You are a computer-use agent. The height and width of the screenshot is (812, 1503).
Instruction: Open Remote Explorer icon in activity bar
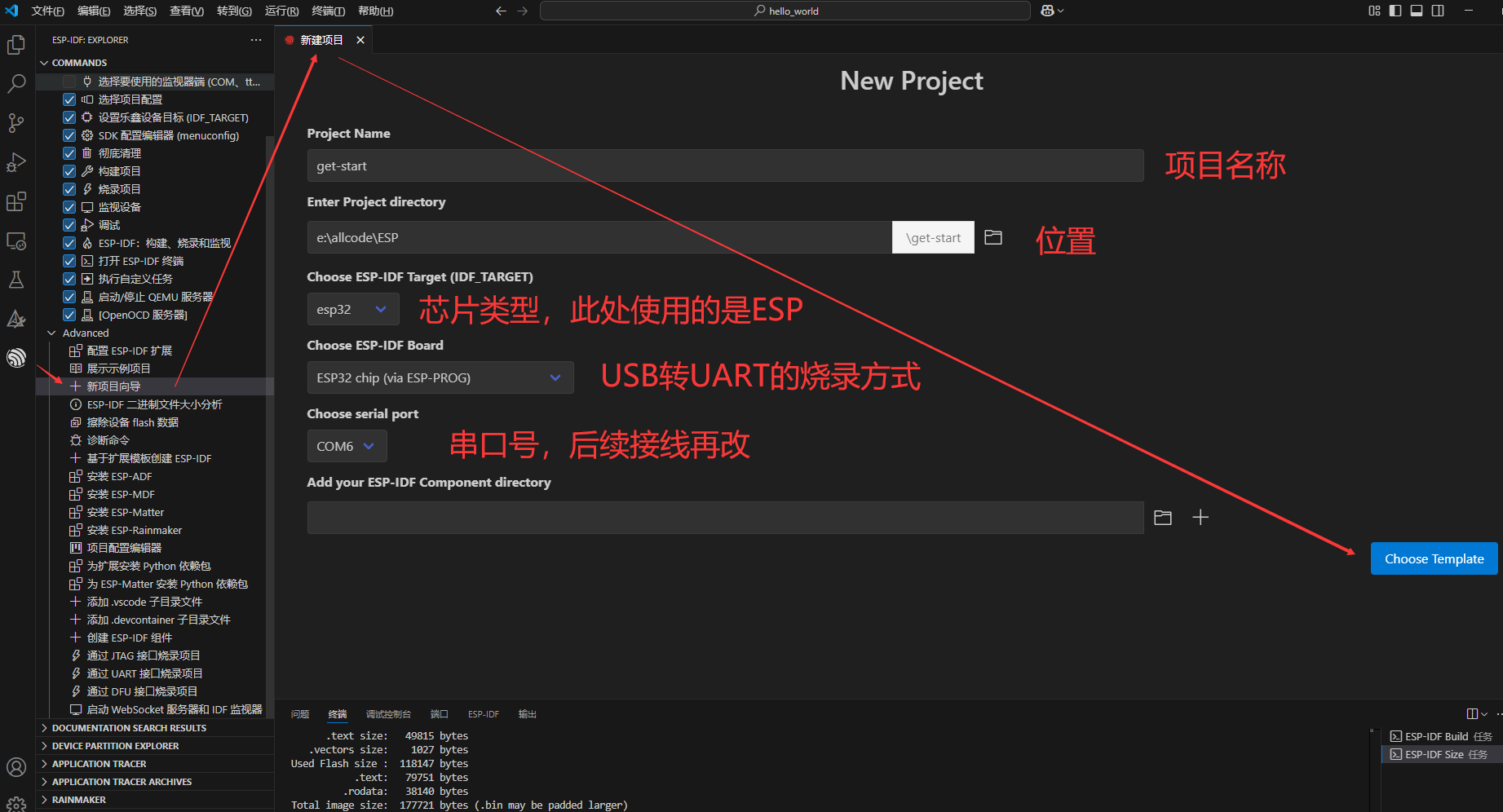[16, 241]
